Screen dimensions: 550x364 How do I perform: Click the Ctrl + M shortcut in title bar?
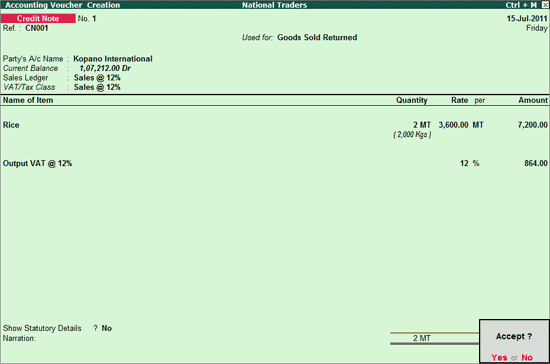(521, 5)
